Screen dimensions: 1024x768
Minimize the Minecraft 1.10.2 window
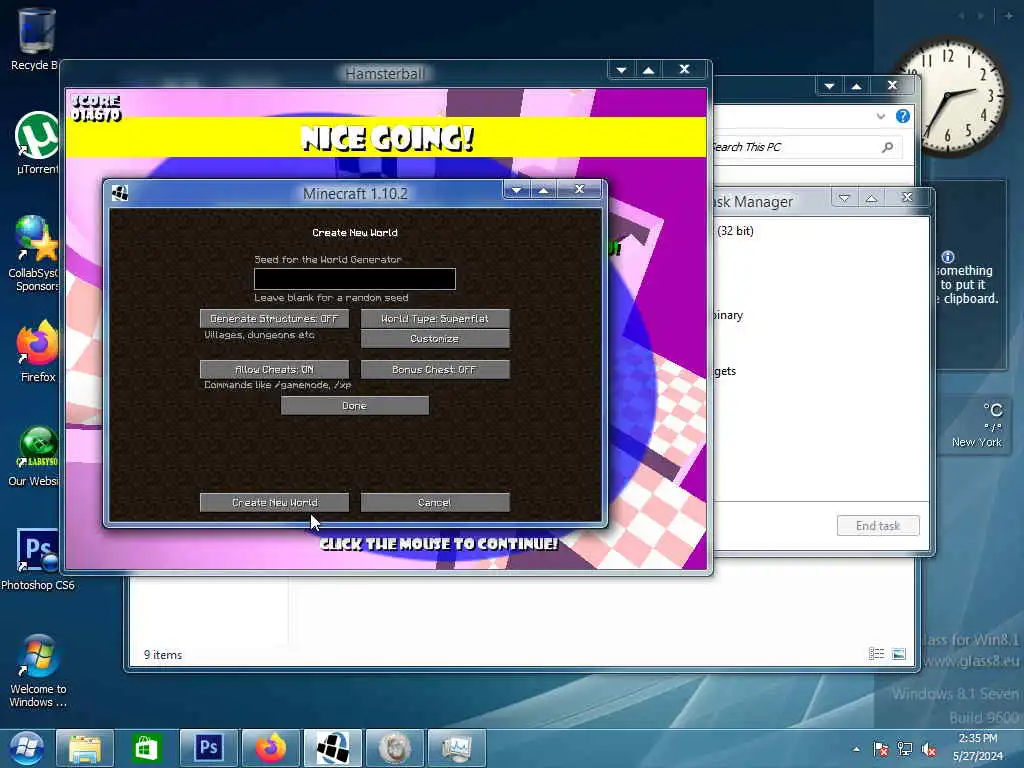pos(517,189)
